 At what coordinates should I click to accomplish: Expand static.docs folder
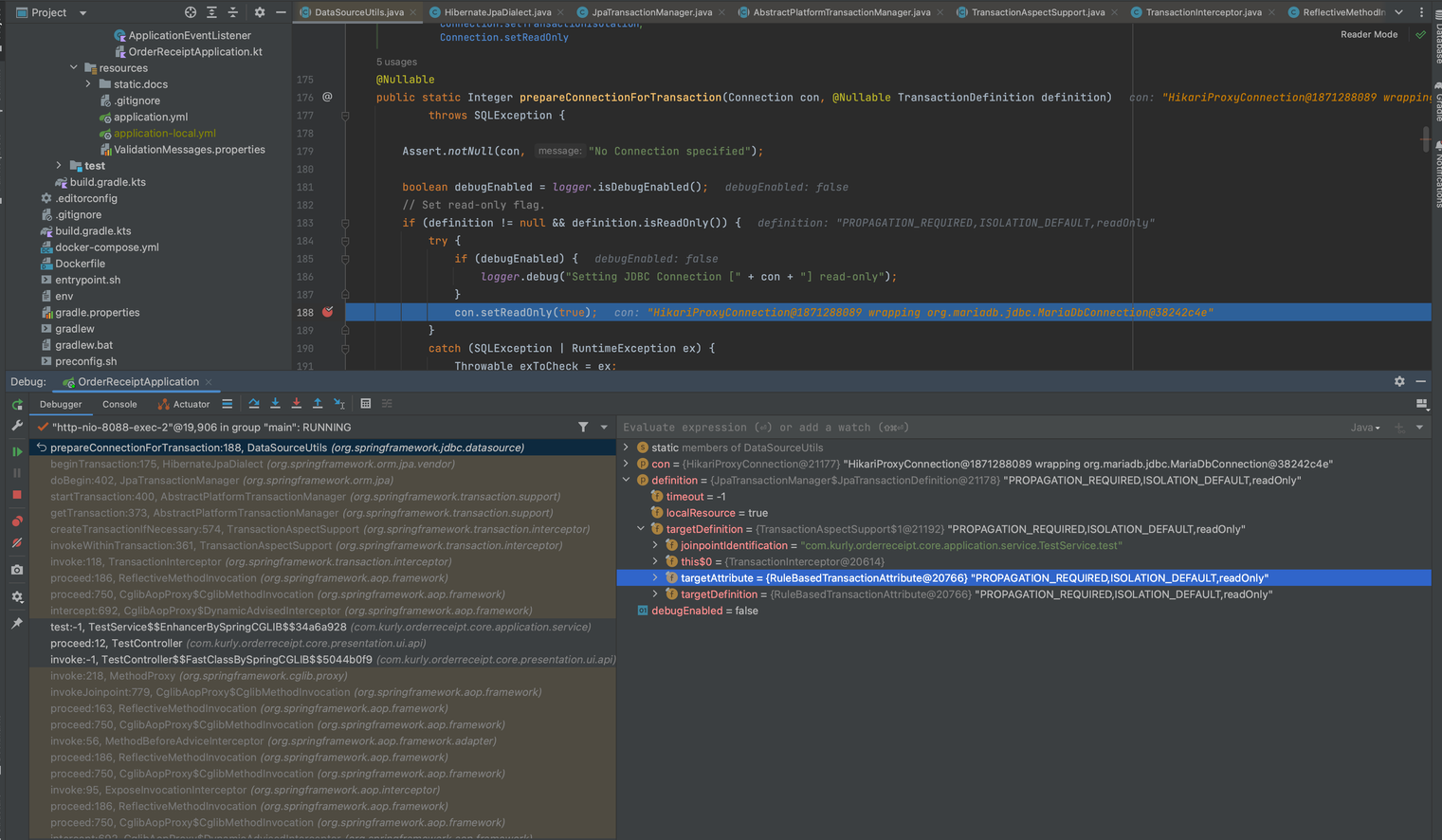89,84
